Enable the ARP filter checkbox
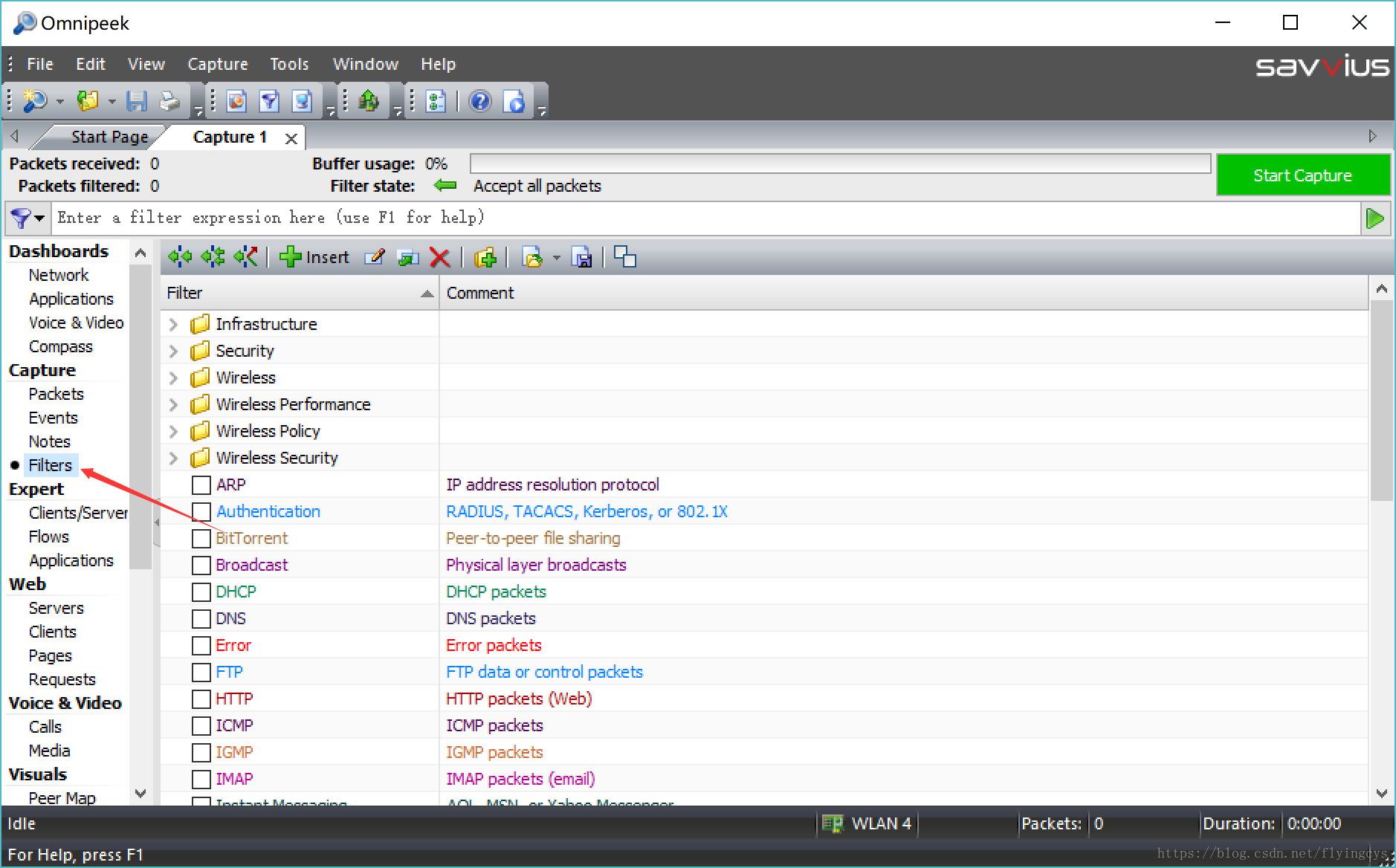The width and height of the screenshot is (1396, 868). point(201,485)
